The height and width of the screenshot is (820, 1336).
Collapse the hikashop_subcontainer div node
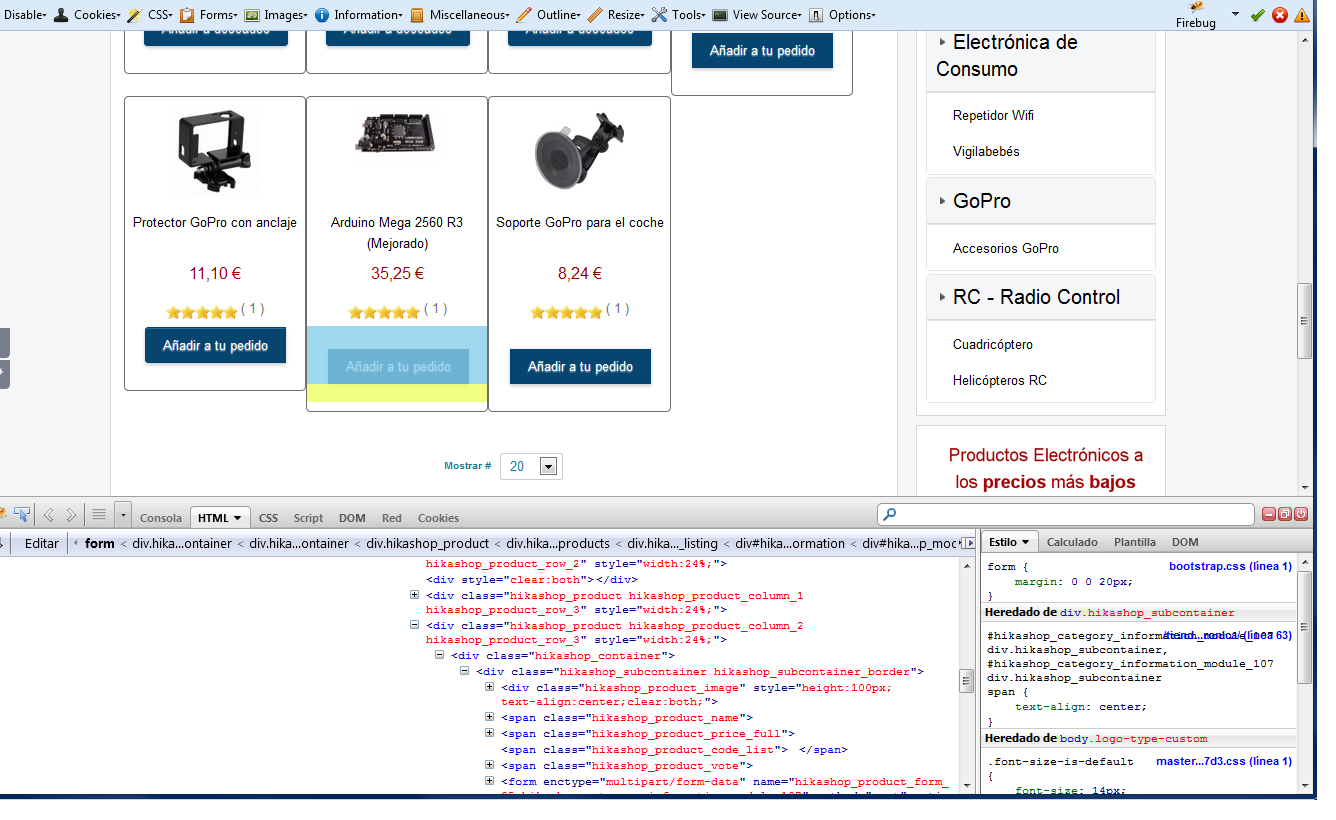coord(464,671)
